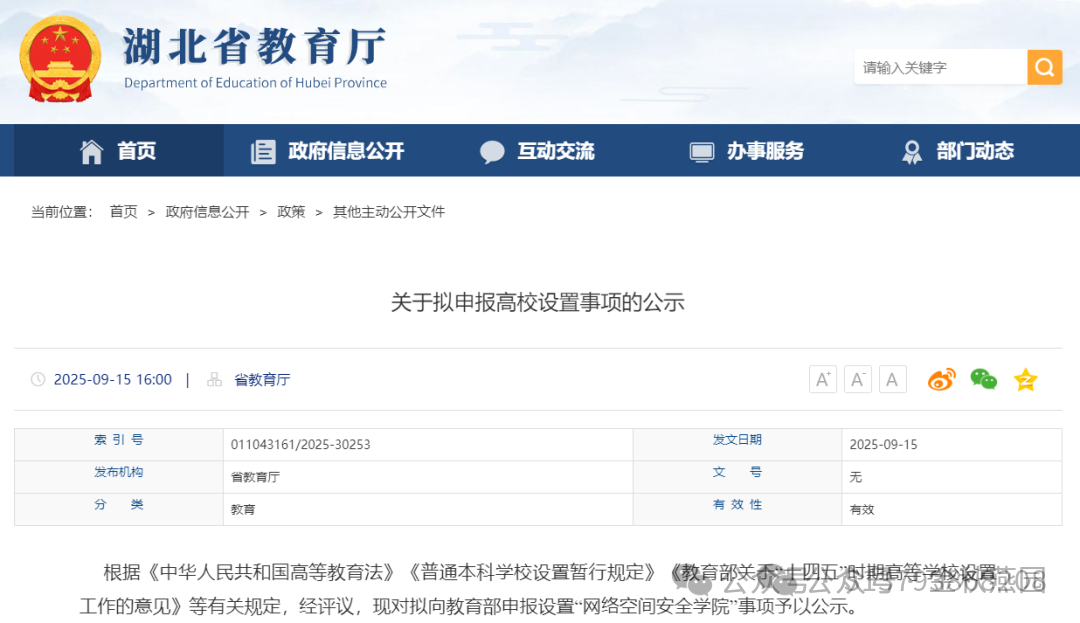Open the 办事服务 navigation tab
This screenshot has width=1080, height=623.
(747, 151)
